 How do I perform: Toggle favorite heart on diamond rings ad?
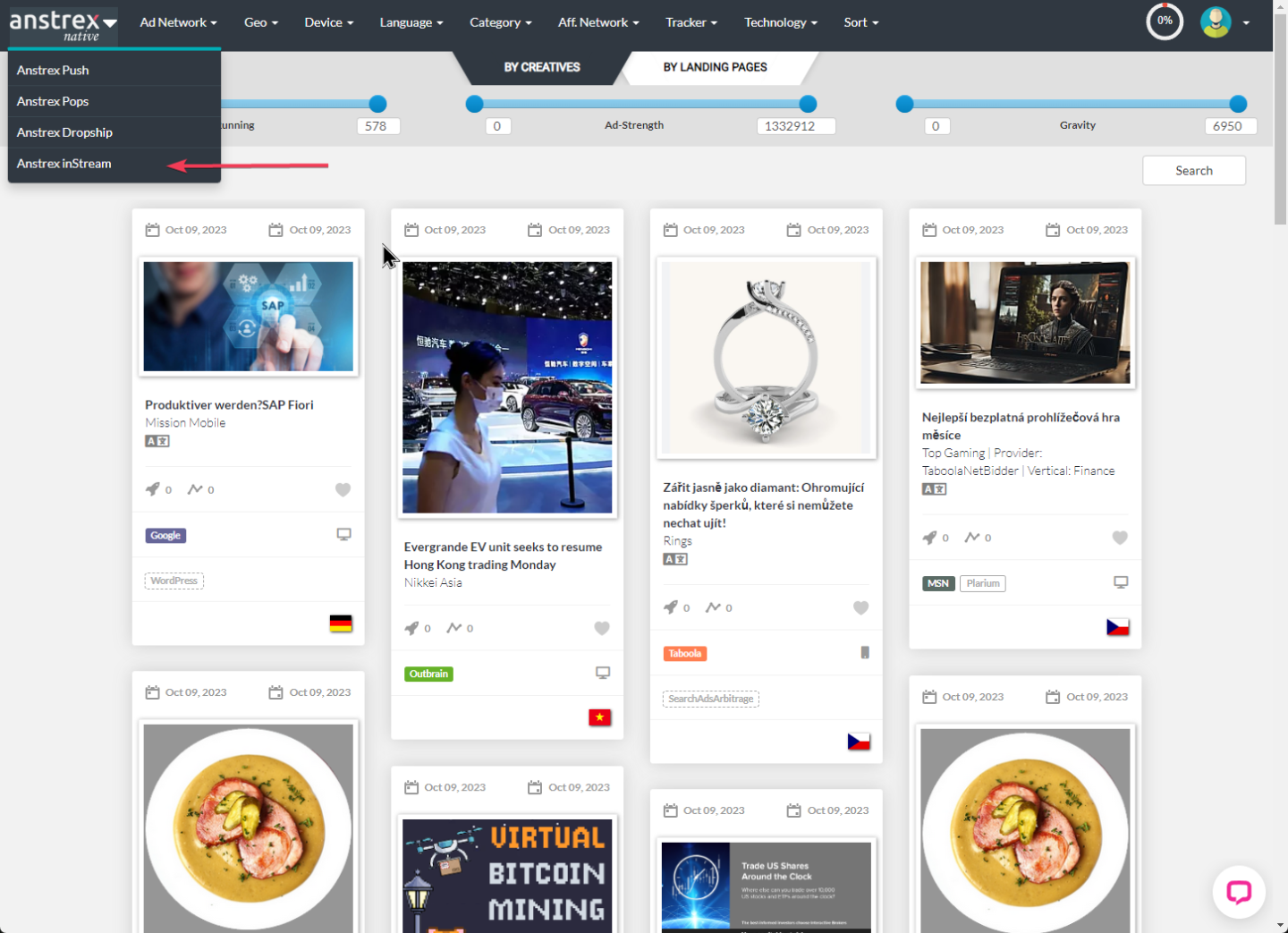coord(860,608)
